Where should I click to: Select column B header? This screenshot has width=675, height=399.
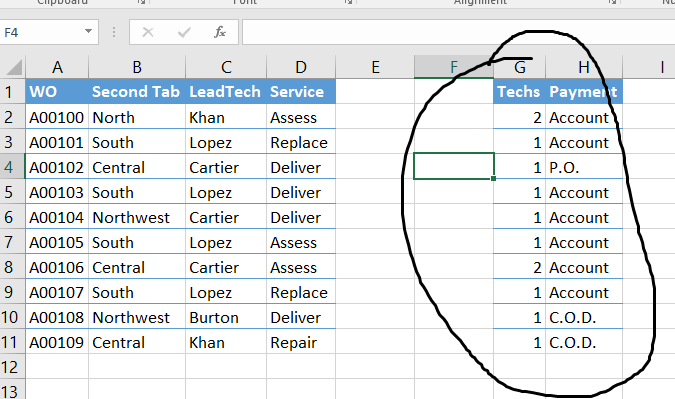pyautogui.click(x=137, y=67)
